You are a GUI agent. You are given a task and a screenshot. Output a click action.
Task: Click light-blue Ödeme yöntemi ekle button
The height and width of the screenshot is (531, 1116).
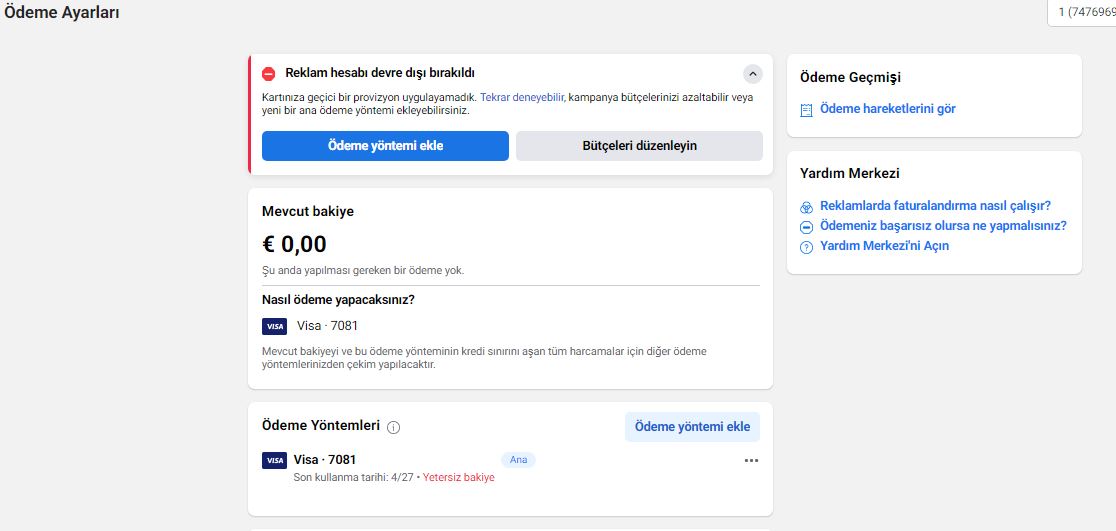[693, 427]
